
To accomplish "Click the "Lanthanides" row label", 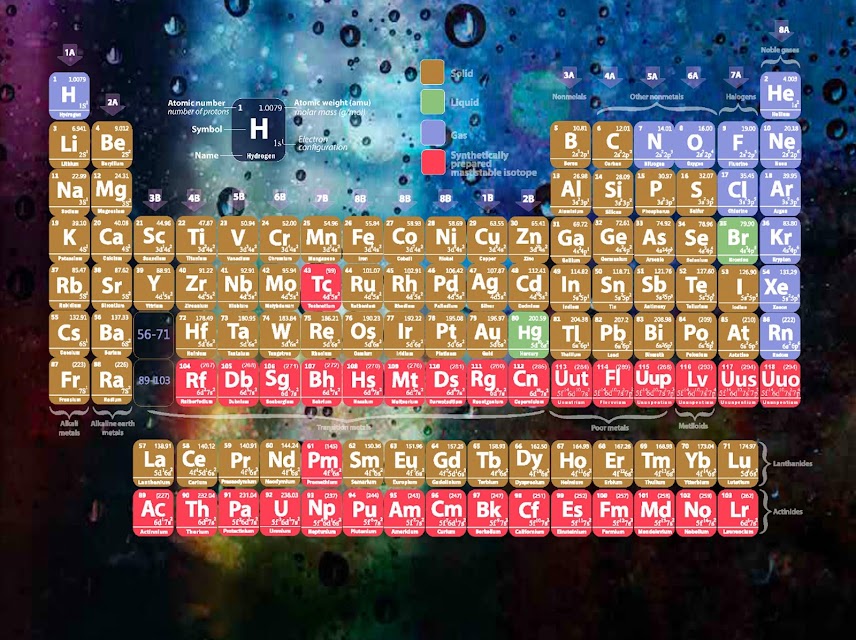I will [x=793, y=463].
